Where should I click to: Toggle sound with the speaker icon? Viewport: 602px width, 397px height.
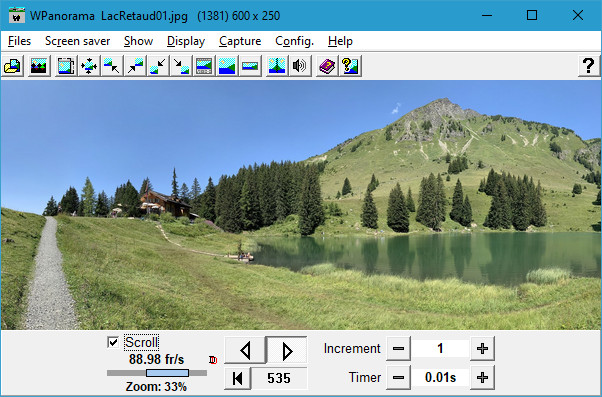point(300,66)
